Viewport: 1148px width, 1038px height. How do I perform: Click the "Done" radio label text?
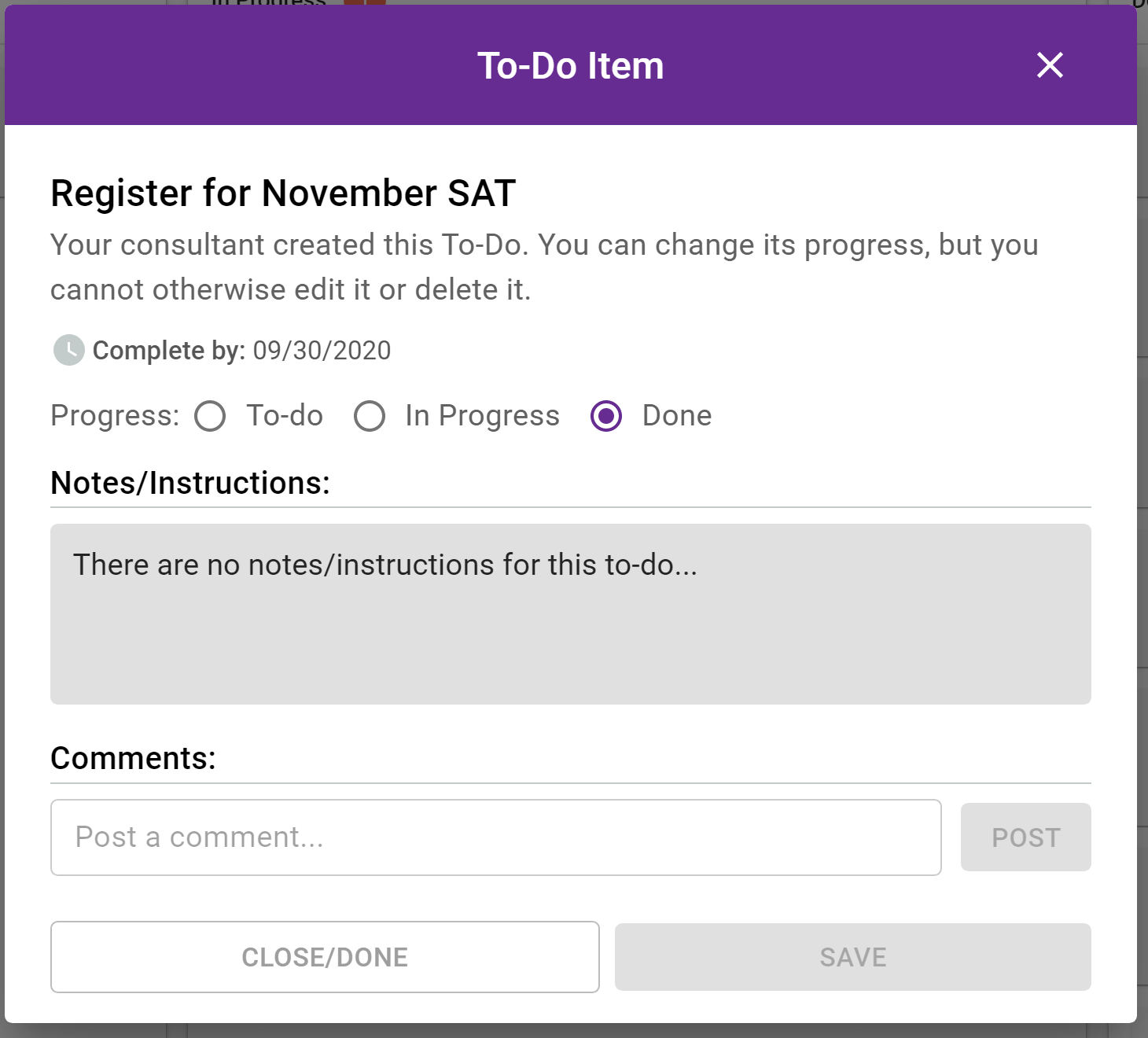pos(677,415)
